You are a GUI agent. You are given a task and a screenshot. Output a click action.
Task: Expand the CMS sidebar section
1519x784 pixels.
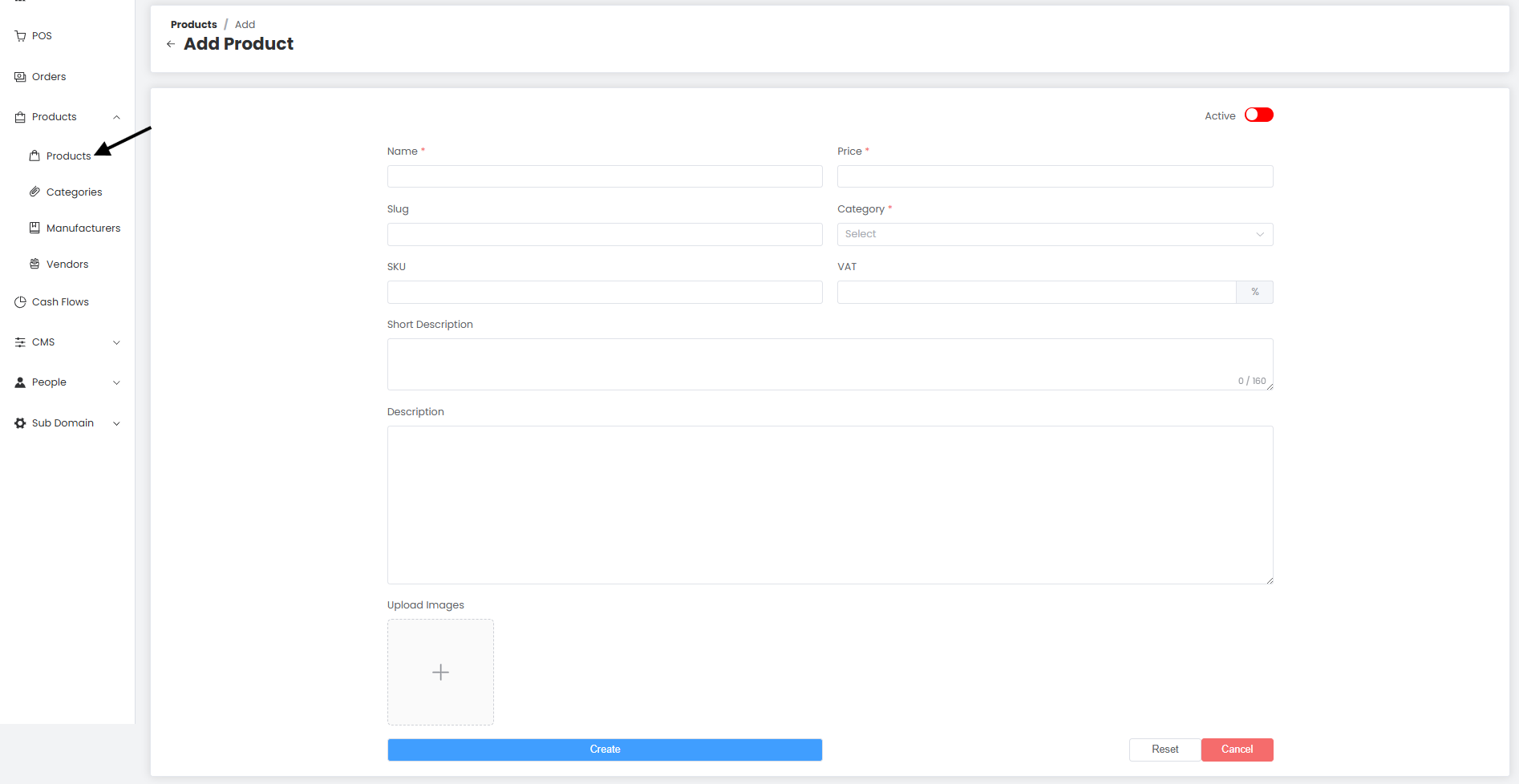coord(117,342)
